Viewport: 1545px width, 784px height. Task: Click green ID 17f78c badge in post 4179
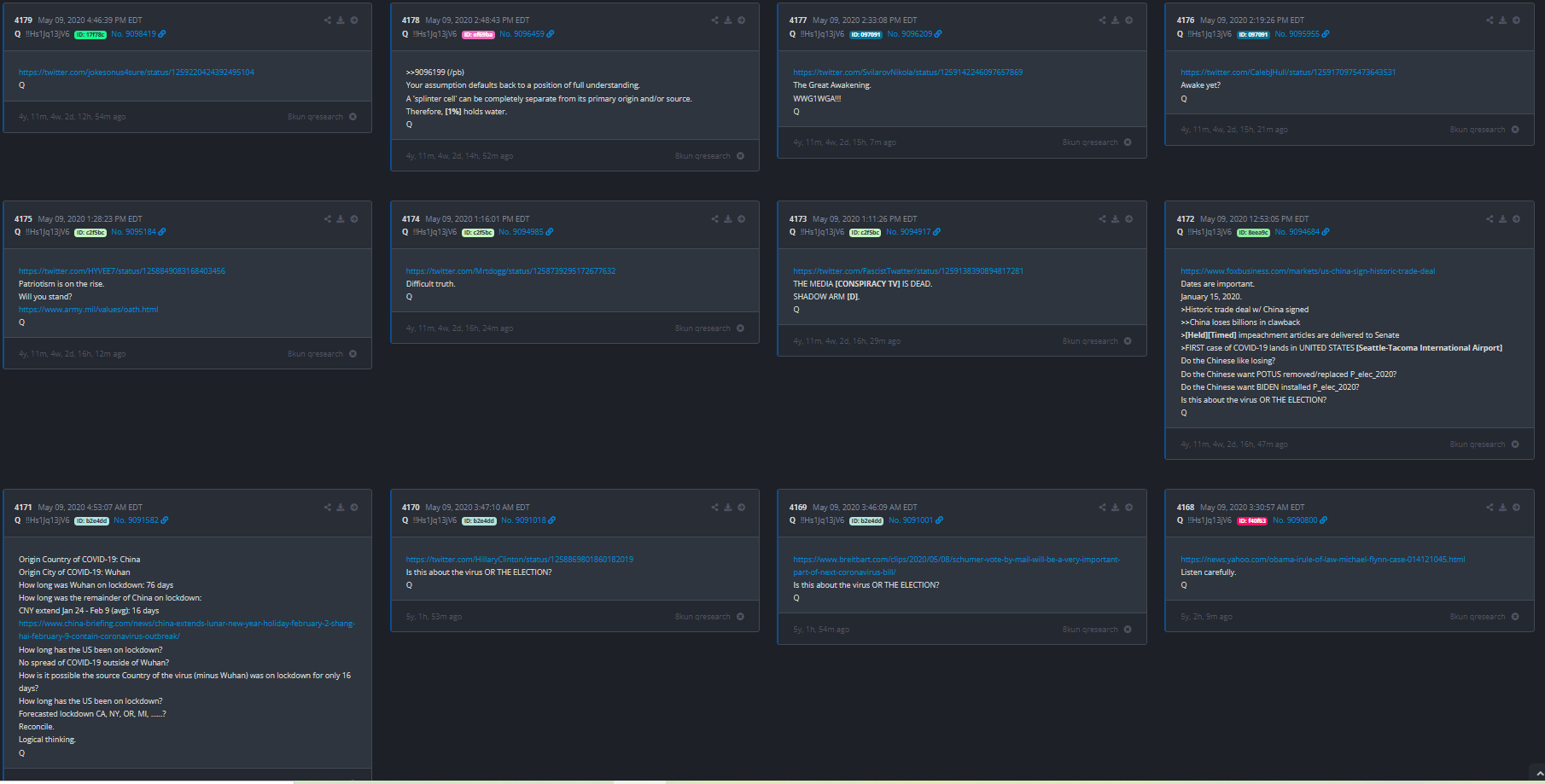tap(90, 35)
